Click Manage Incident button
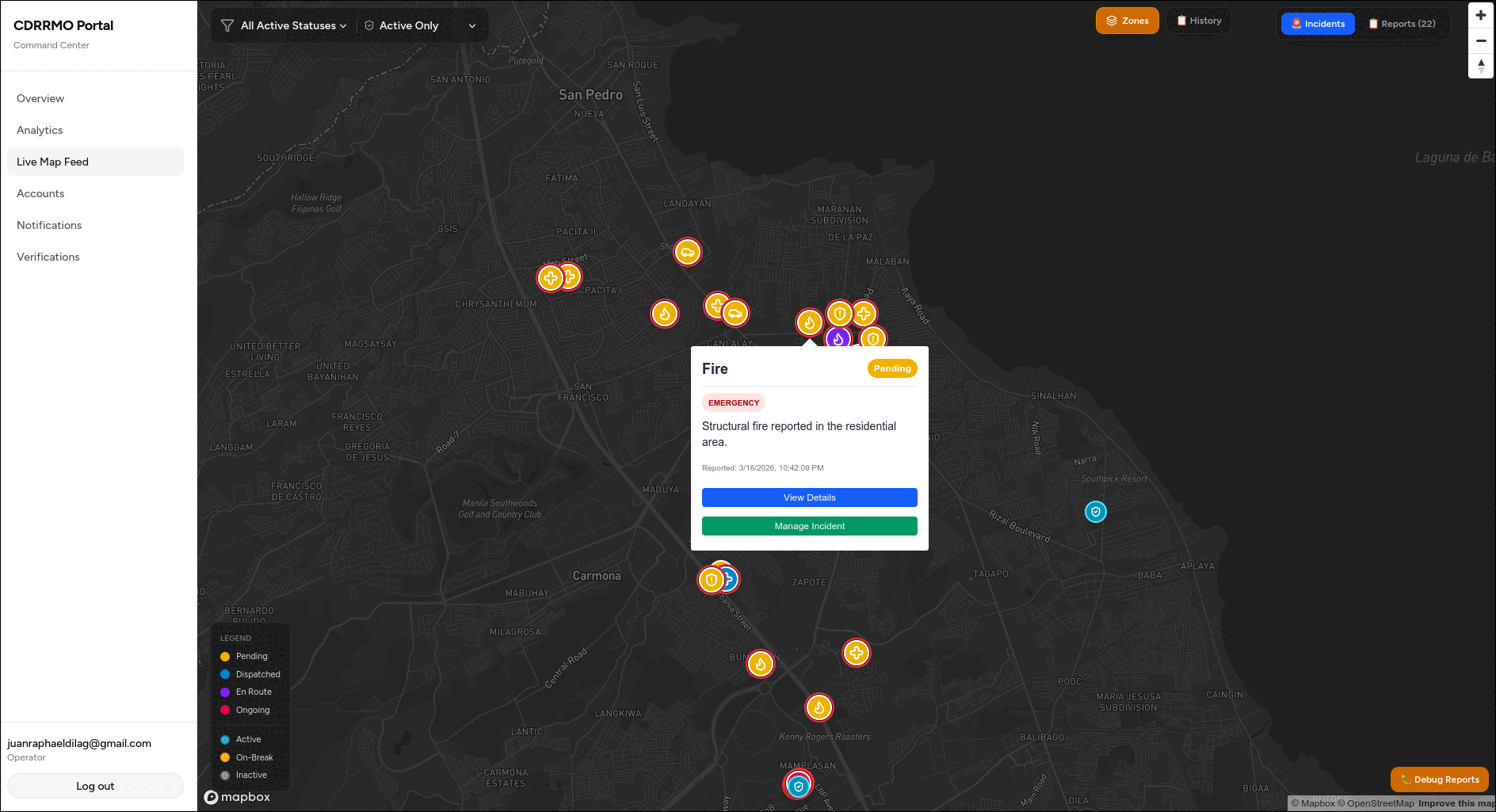Image resolution: width=1496 pixels, height=812 pixels. coord(810,526)
